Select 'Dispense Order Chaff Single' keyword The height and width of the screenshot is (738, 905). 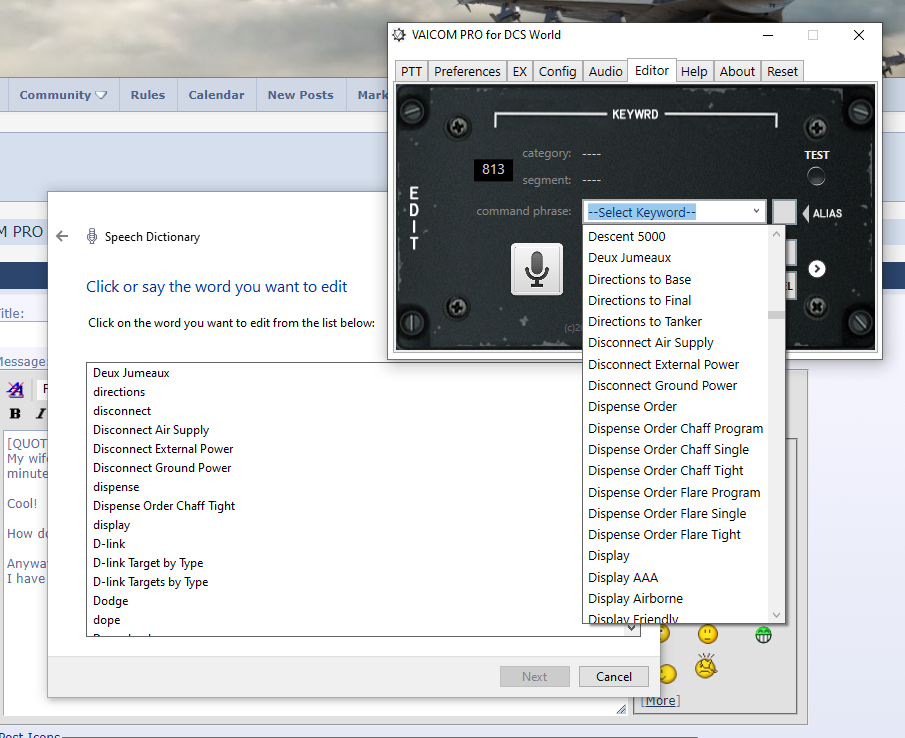pyautogui.click(x=676, y=449)
